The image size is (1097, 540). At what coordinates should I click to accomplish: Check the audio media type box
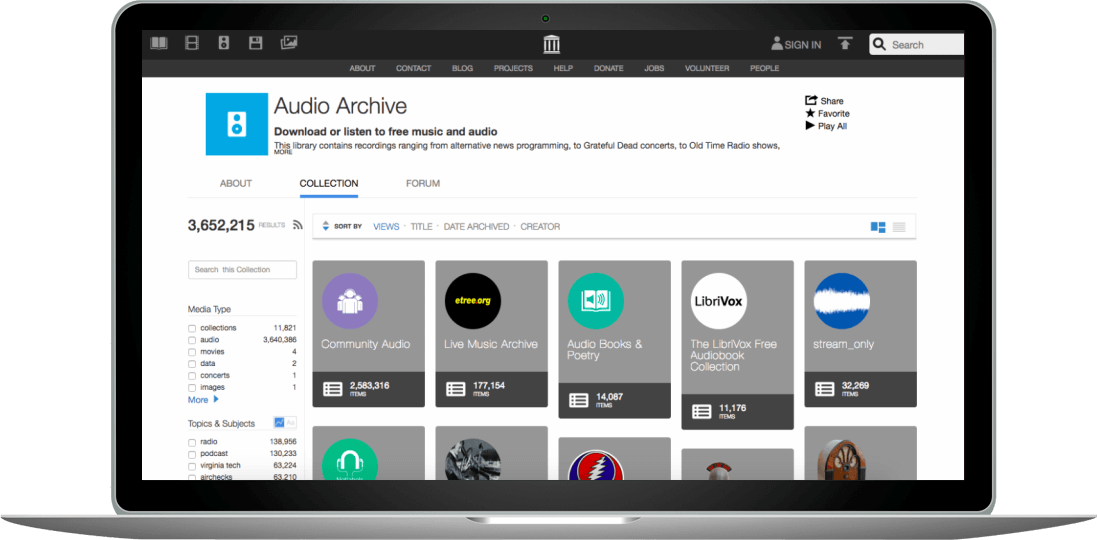[192, 340]
